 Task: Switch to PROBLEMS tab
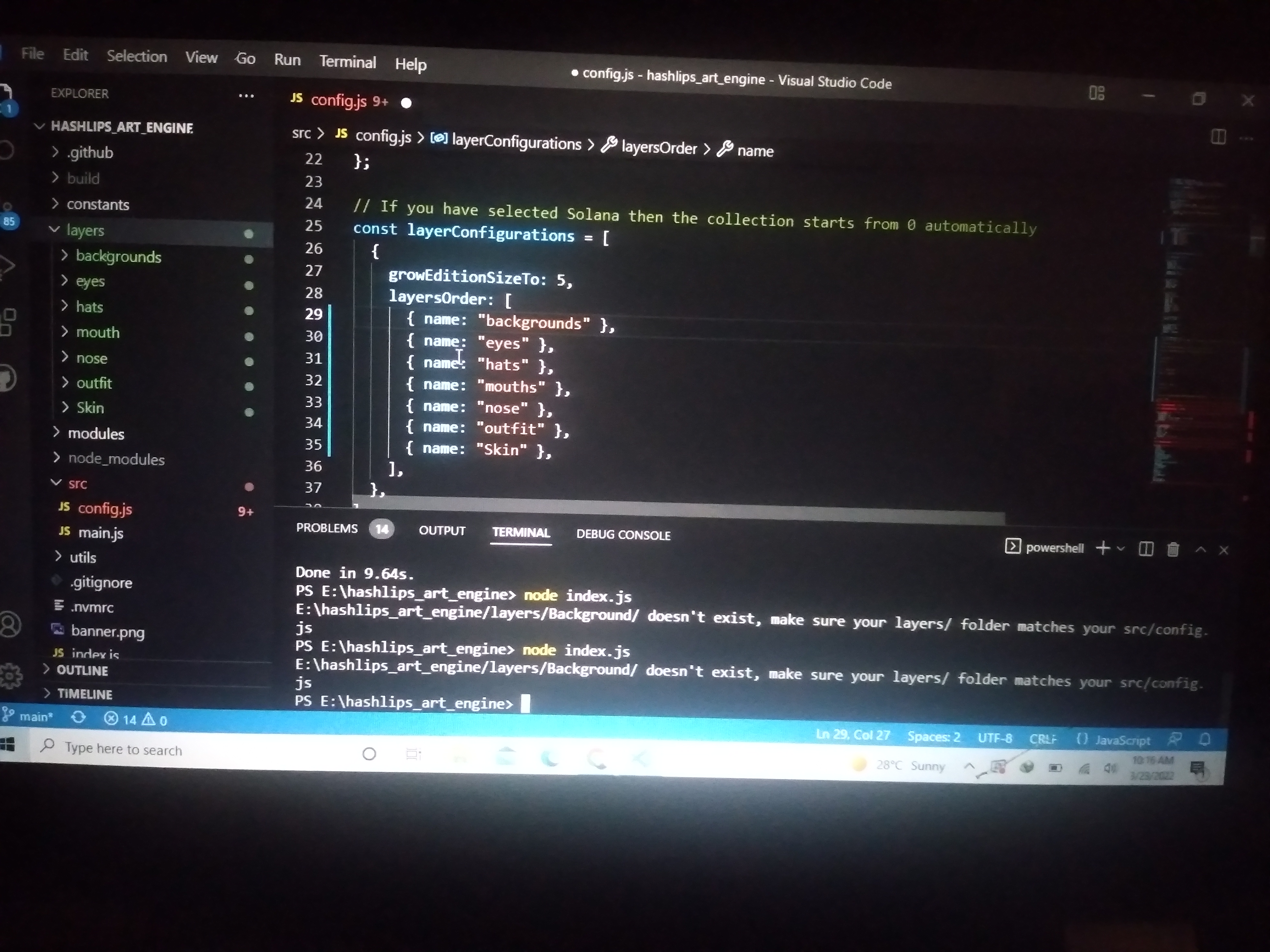point(327,528)
